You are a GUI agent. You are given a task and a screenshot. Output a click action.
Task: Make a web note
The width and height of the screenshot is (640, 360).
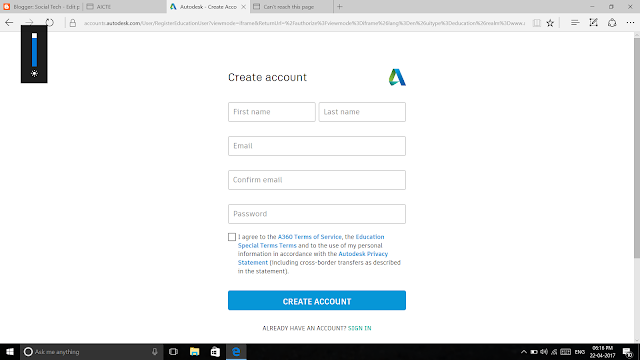(593, 23)
